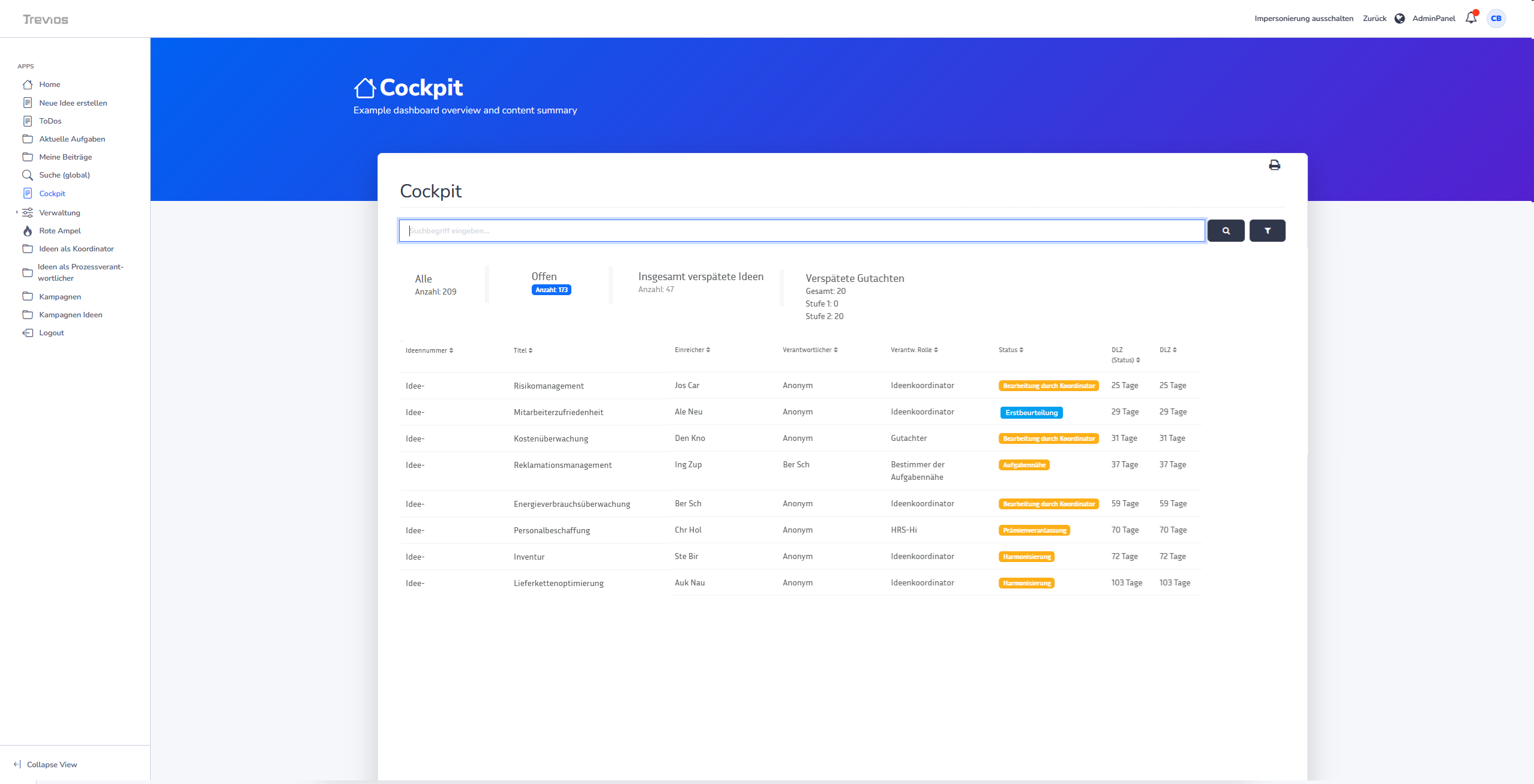Screen dimensions: 1534x784
Task: Sort table by Ideennummer column
Action: 429,350
